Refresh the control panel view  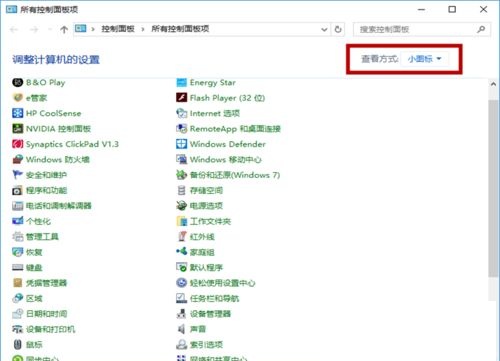point(338,29)
